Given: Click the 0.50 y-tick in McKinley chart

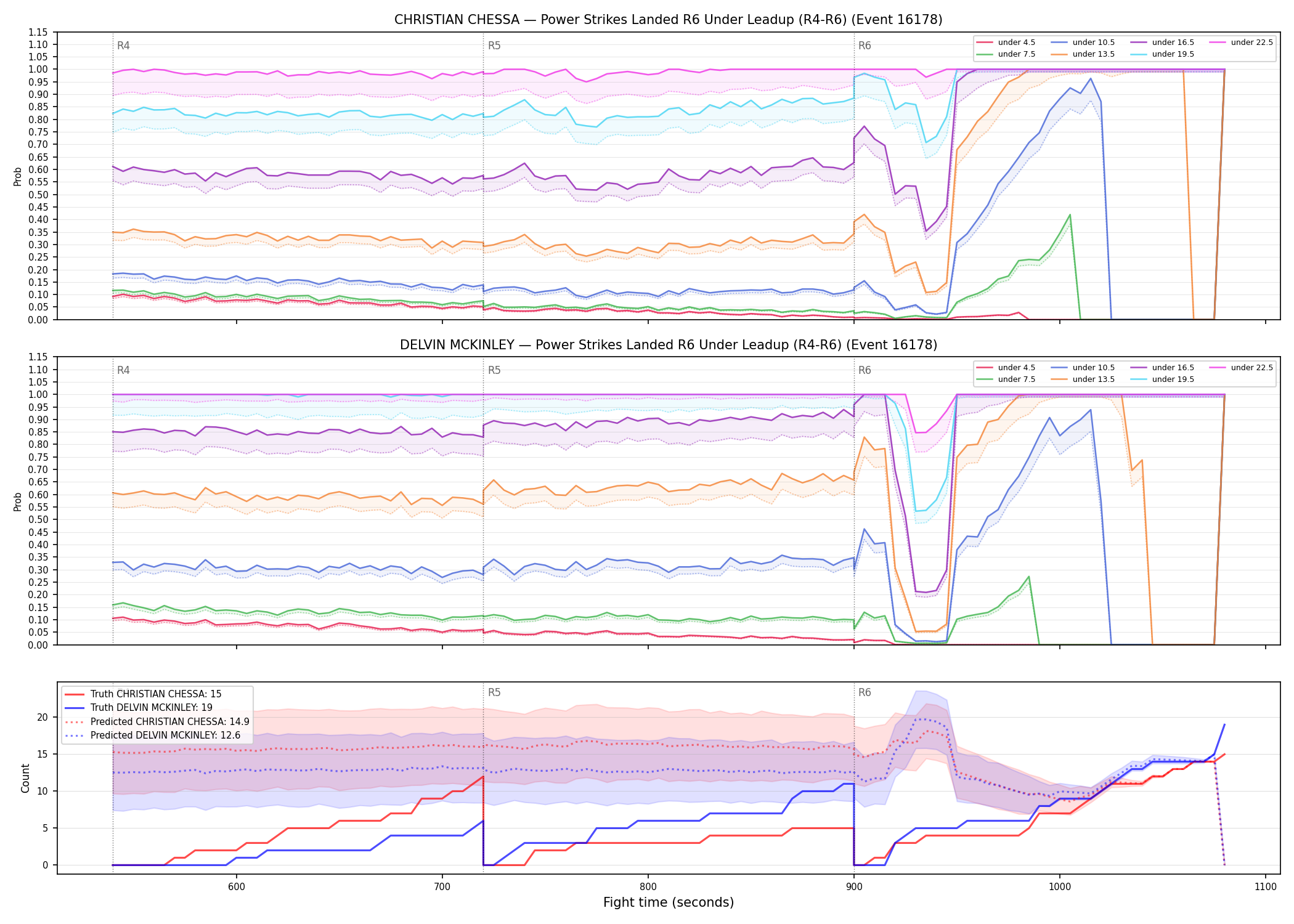Looking at the screenshot, I should [38, 520].
